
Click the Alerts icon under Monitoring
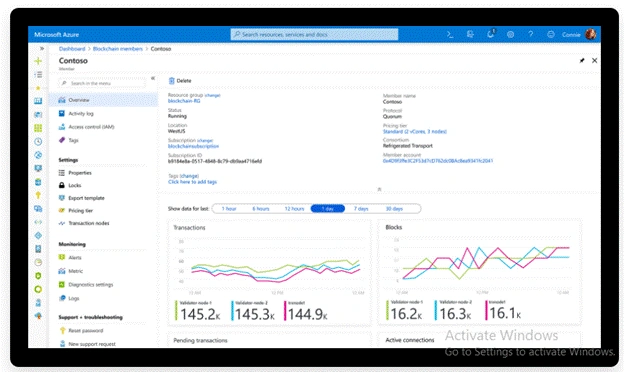(x=62, y=257)
